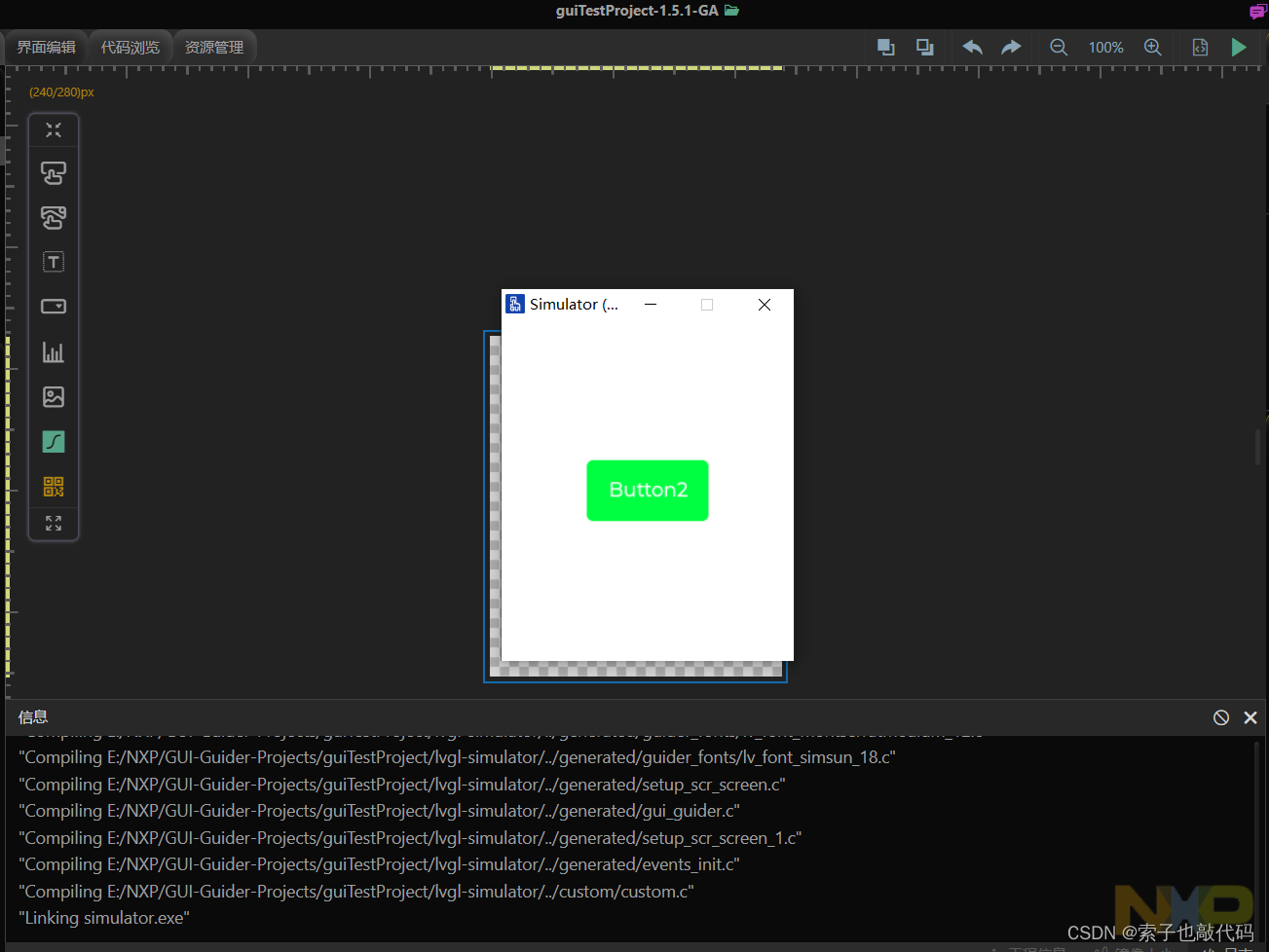Click the Simulator window title text
The image size is (1269, 952).
pyautogui.click(x=574, y=305)
